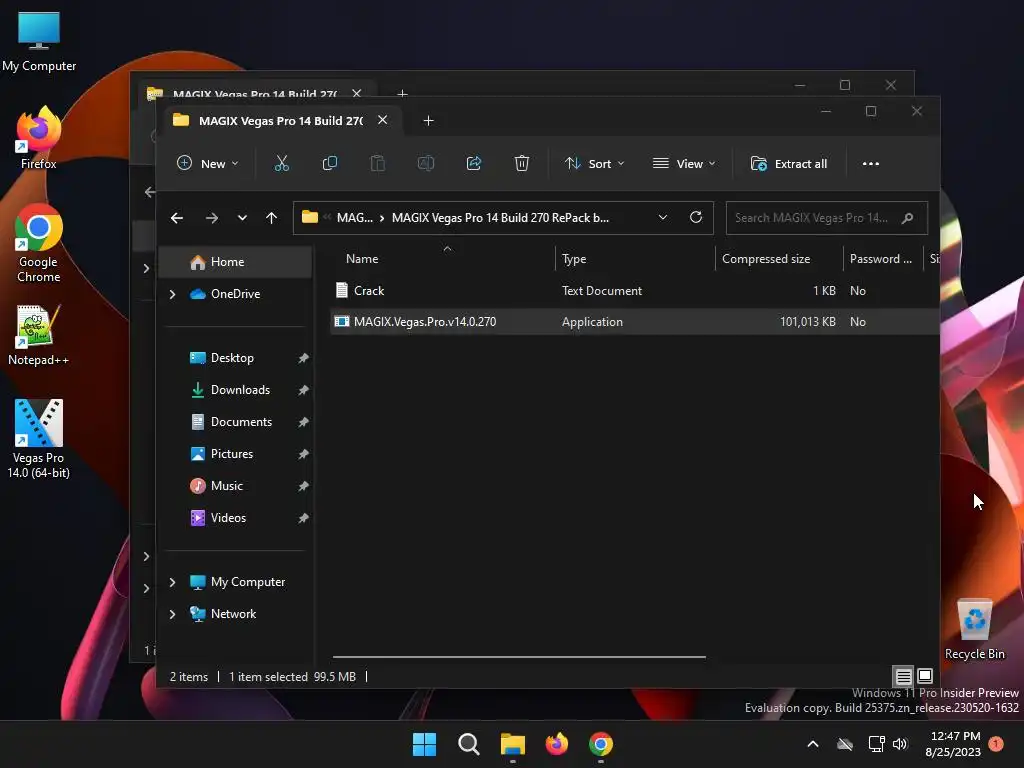Screen dimensions: 1024x768
Task: Go forward with the right arrow
Action: pyautogui.click(x=212, y=218)
